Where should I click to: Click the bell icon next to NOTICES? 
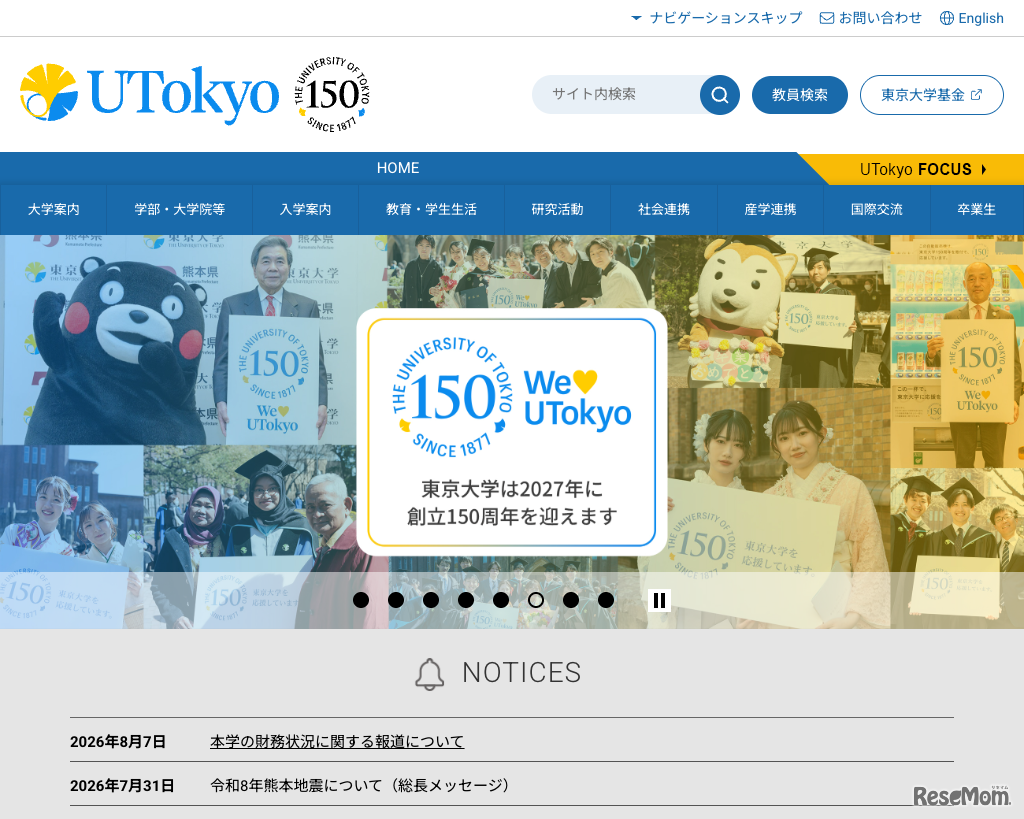tap(430, 674)
